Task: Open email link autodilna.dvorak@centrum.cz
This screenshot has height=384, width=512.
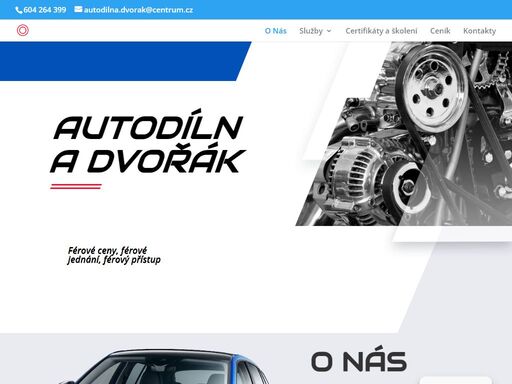Action: [138, 10]
